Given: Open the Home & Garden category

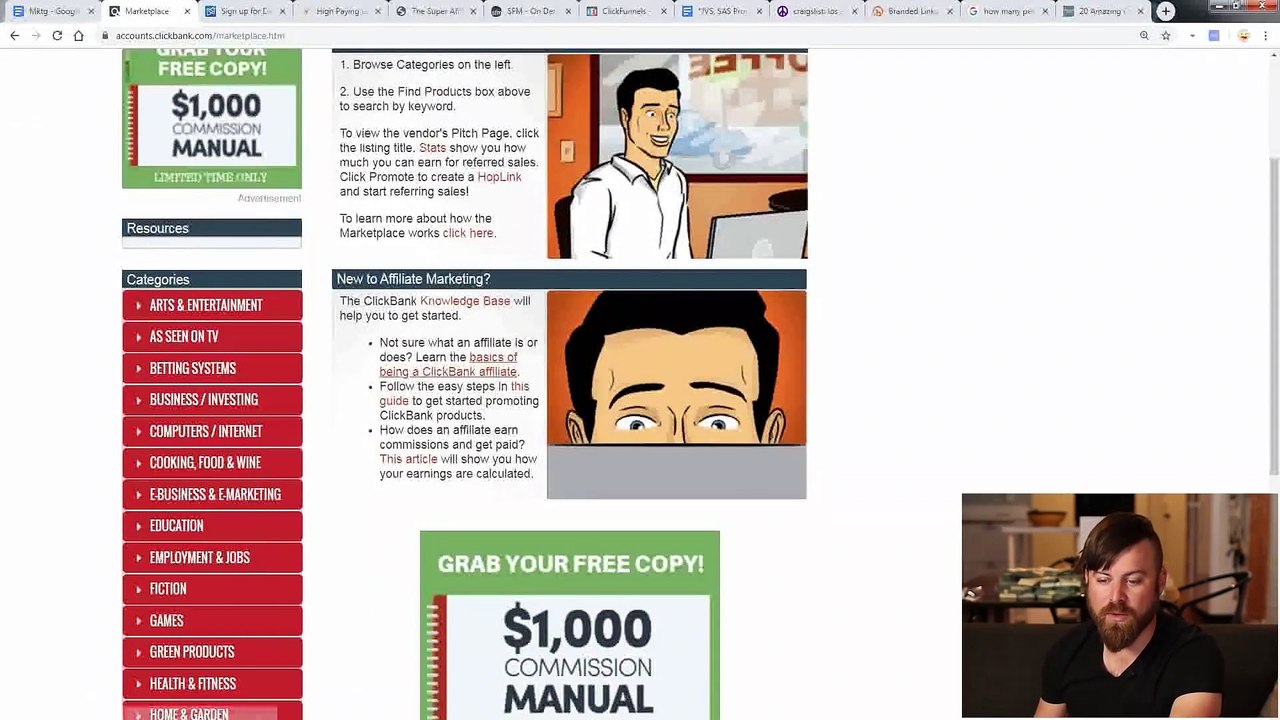Looking at the screenshot, I should [x=212, y=711].
